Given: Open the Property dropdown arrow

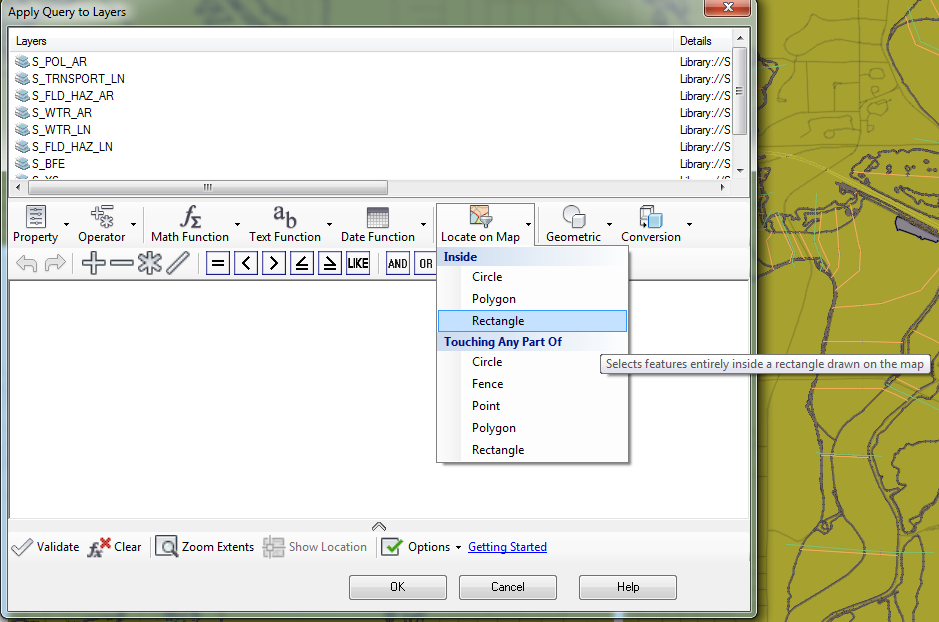Looking at the screenshot, I should point(66,224).
